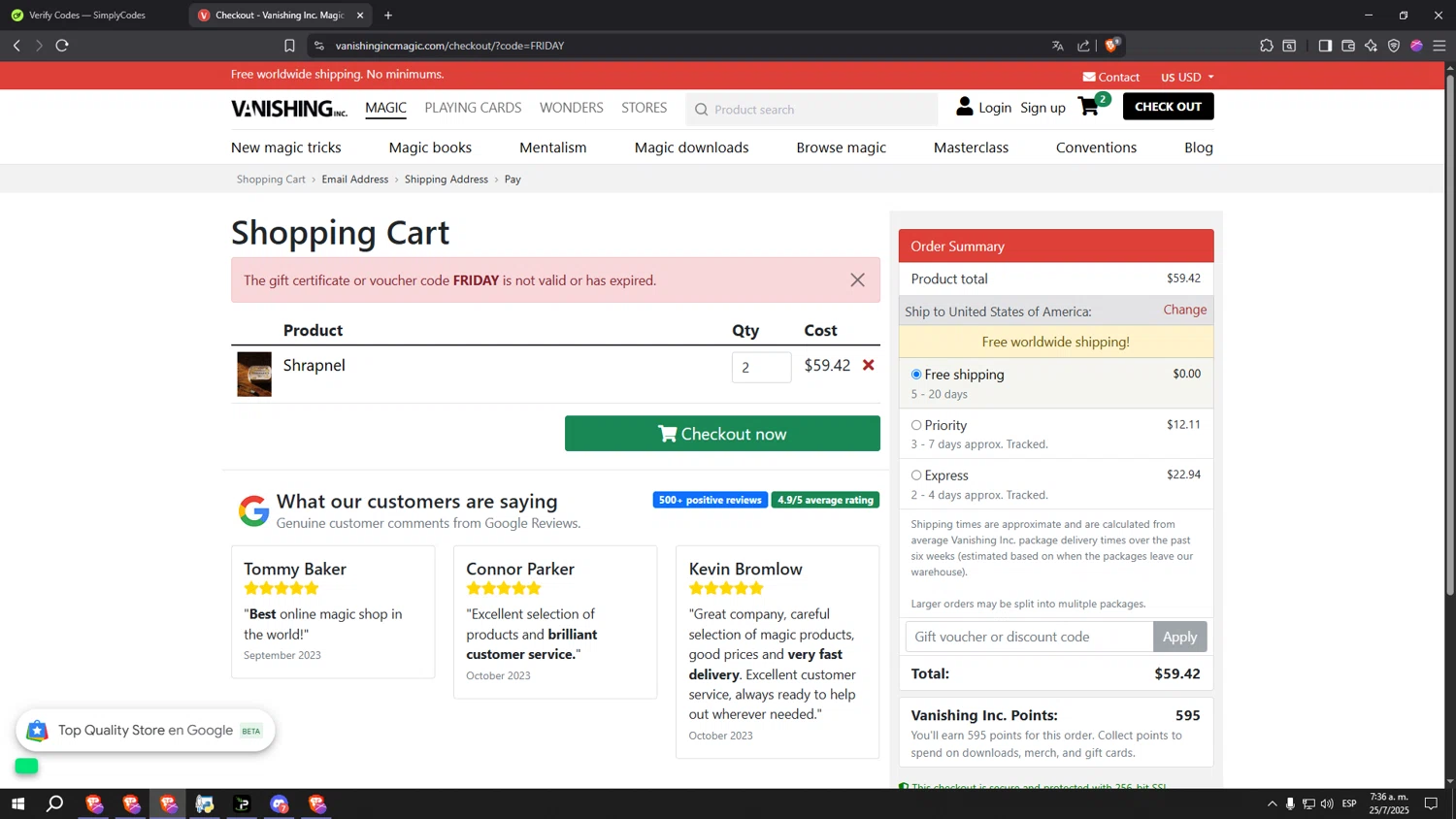The width and height of the screenshot is (1456, 819).
Task: Open Windows taskbar search
Action: tap(55, 803)
